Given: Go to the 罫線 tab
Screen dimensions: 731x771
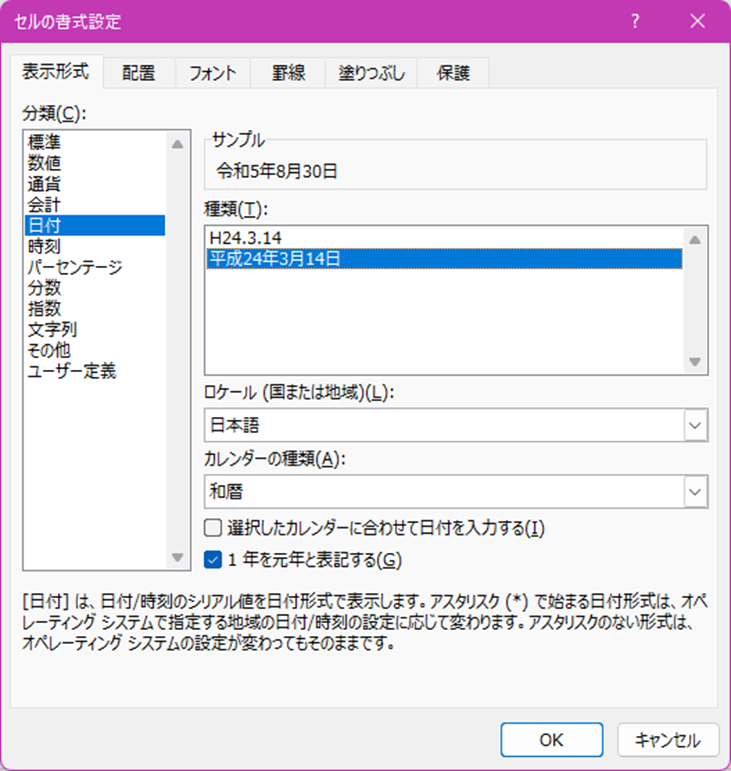Looking at the screenshot, I should click(x=289, y=72).
